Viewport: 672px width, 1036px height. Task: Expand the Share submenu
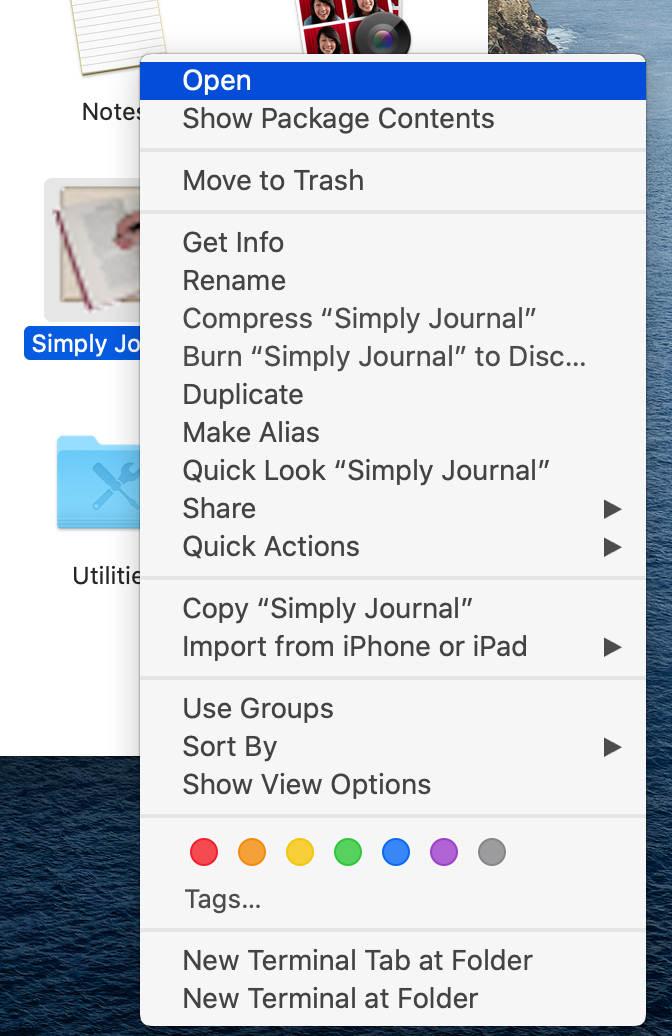tap(400, 509)
